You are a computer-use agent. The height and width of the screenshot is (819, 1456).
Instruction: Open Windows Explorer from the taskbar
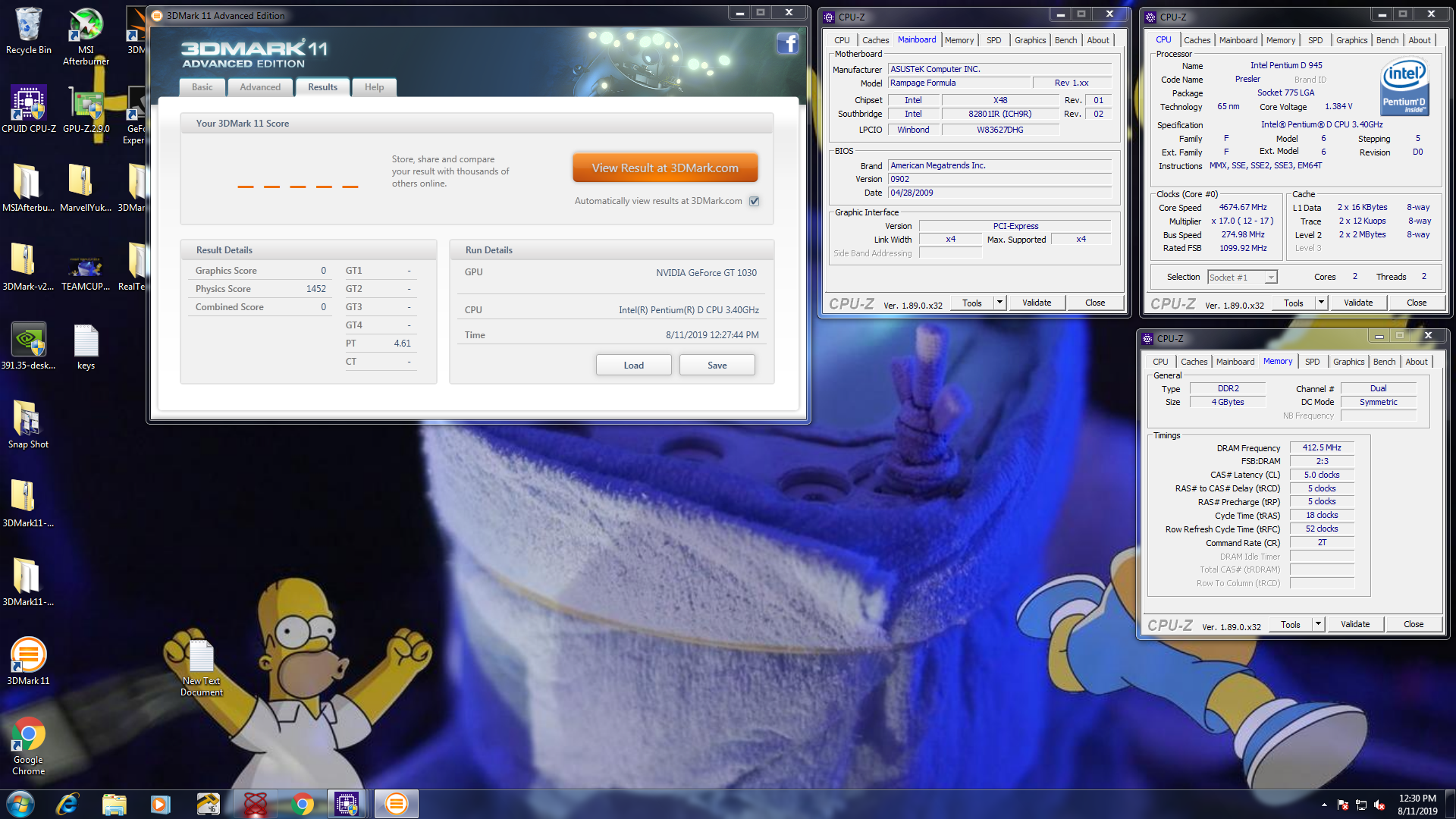[114, 804]
